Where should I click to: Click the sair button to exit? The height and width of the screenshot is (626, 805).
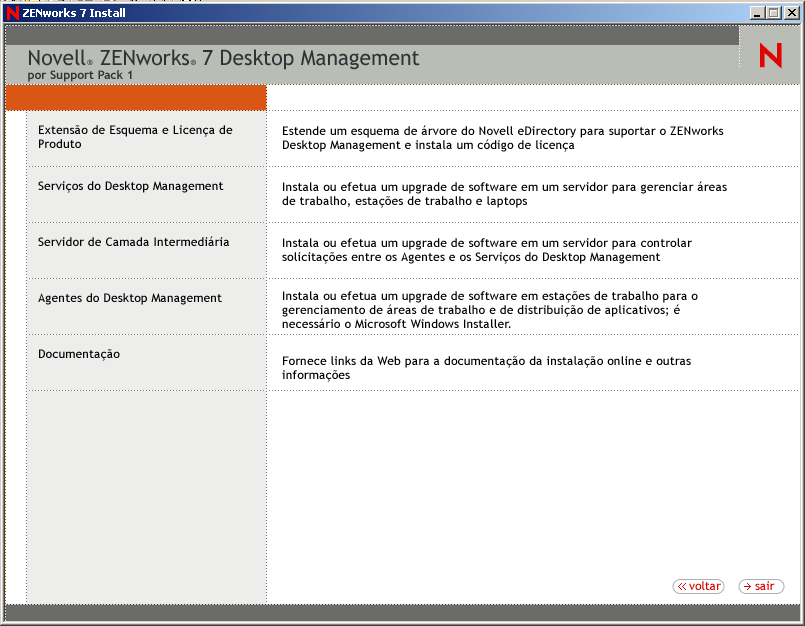click(x=761, y=586)
